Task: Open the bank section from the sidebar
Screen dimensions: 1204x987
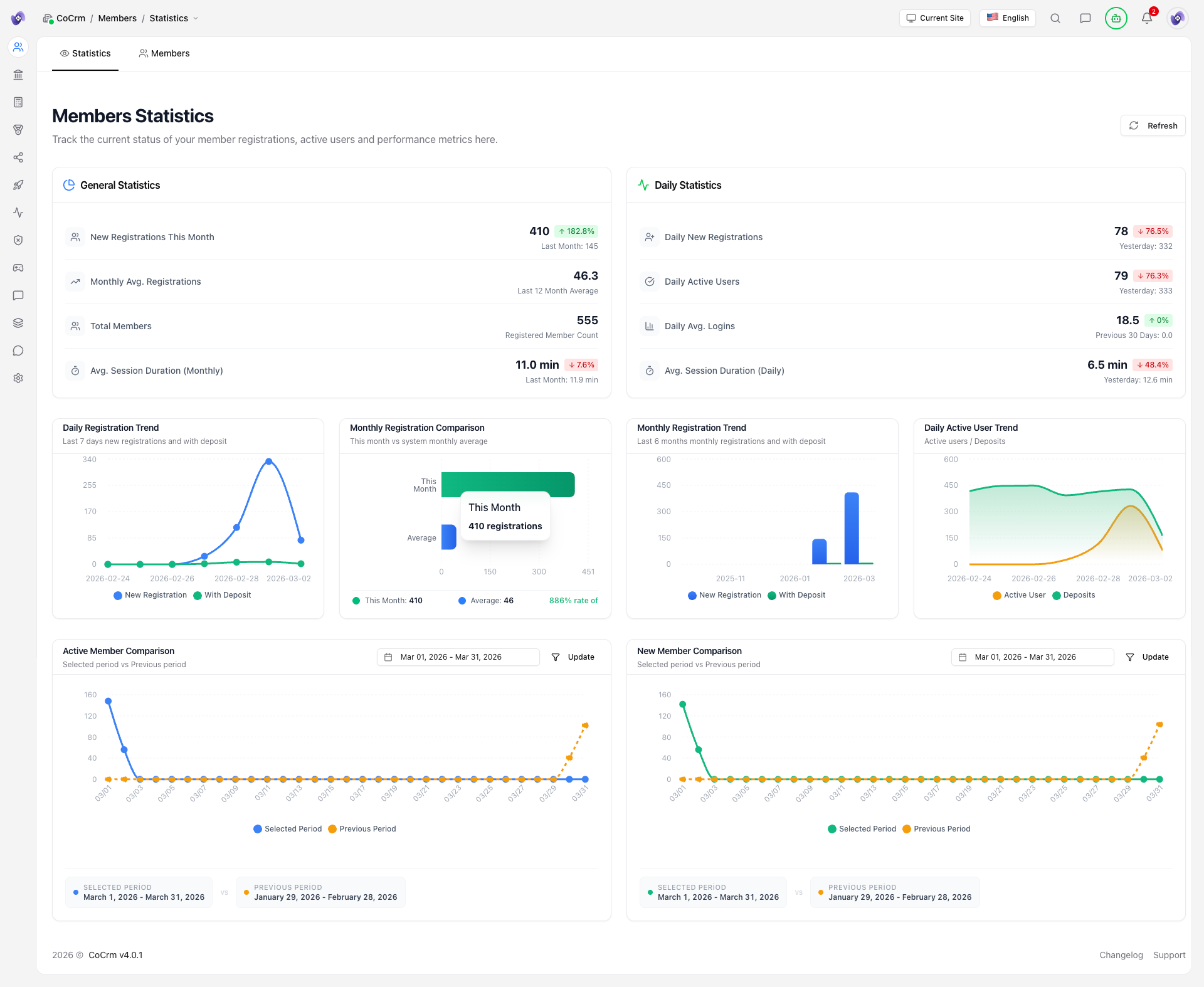Action: (18, 75)
